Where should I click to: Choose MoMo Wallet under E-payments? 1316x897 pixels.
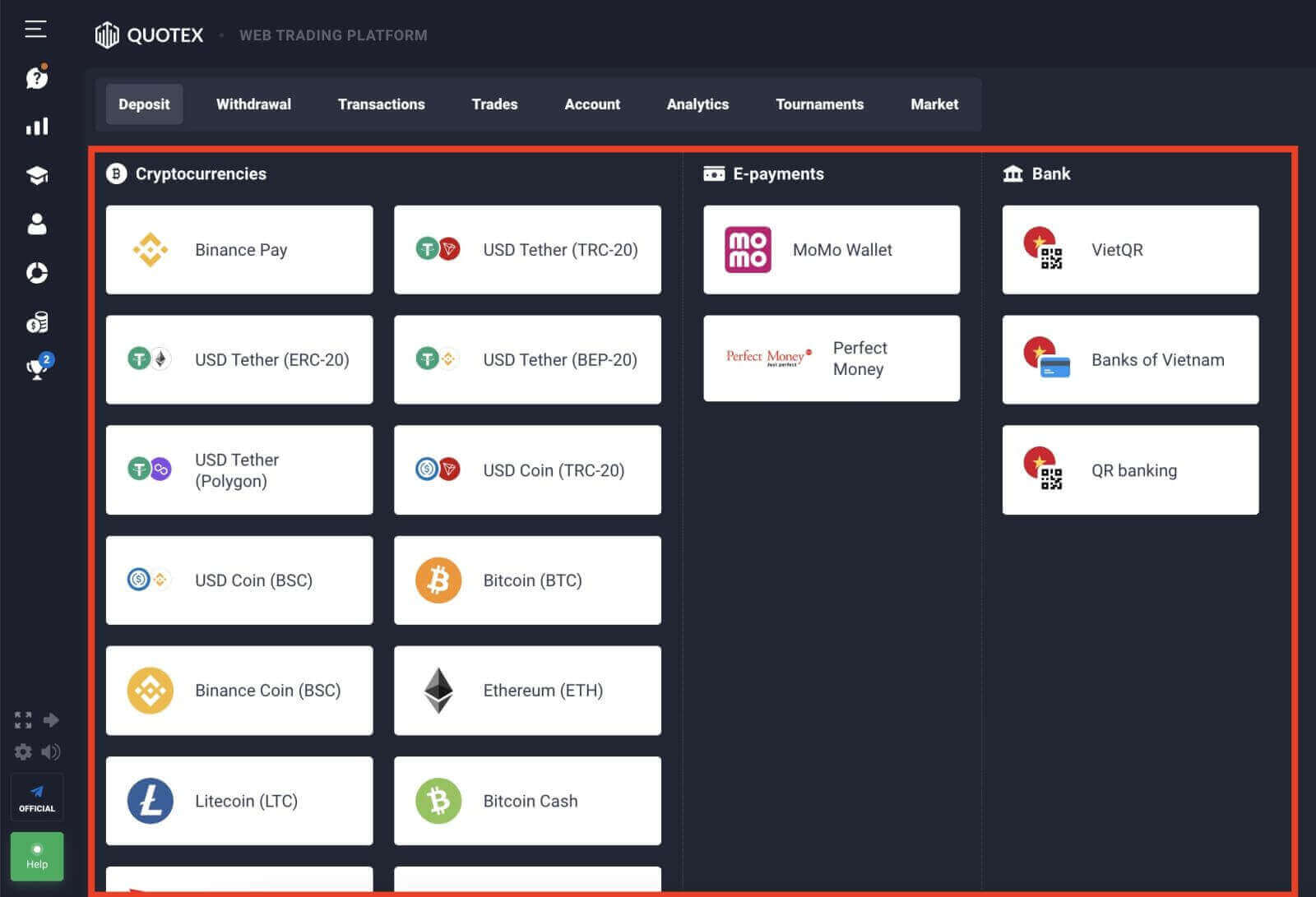point(831,250)
